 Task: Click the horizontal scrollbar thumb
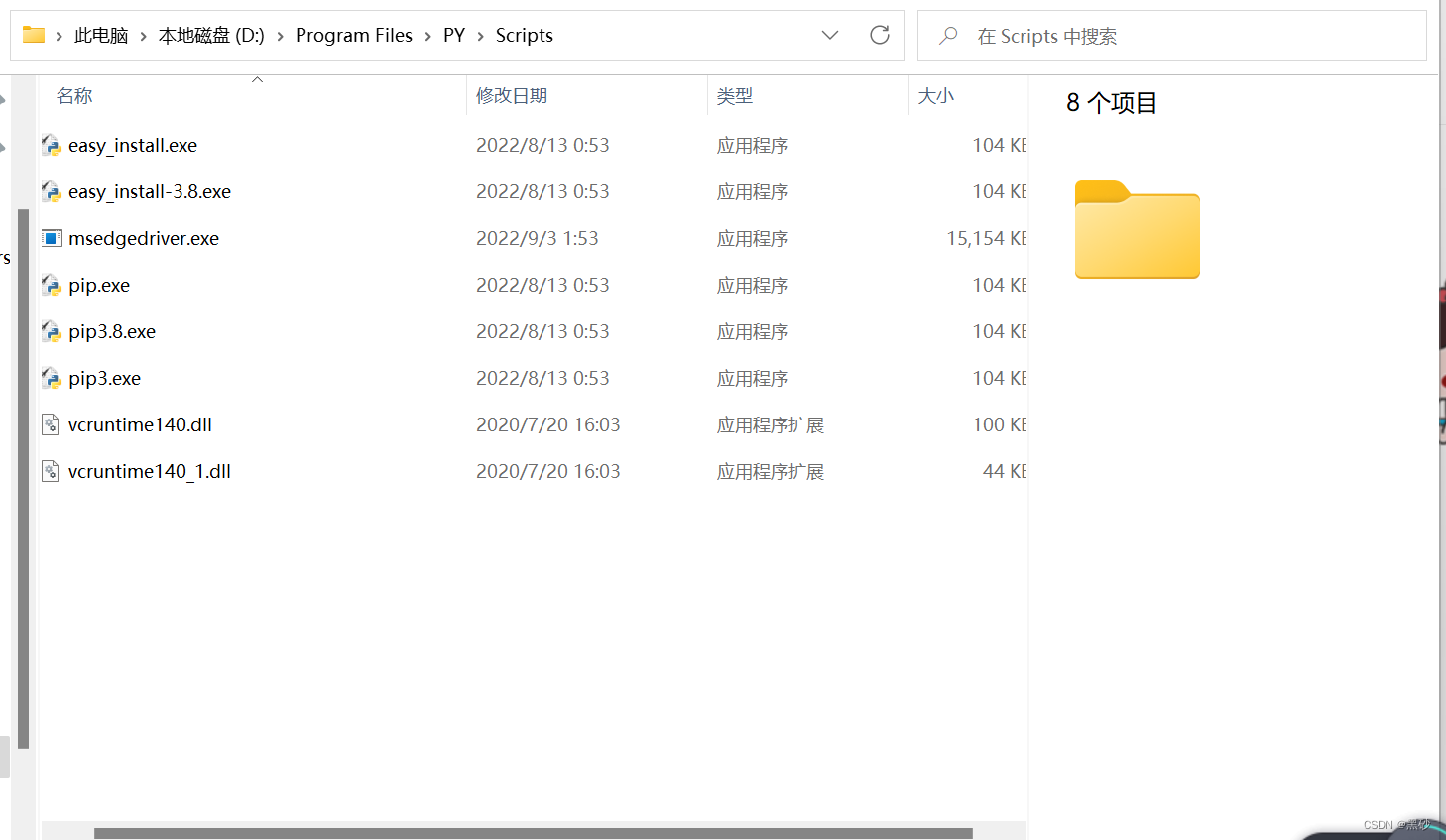[534, 833]
